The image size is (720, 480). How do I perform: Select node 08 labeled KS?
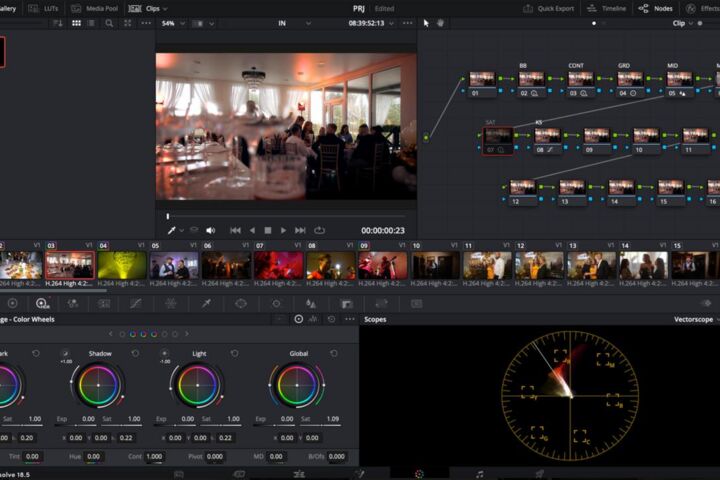[x=547, y=140]
